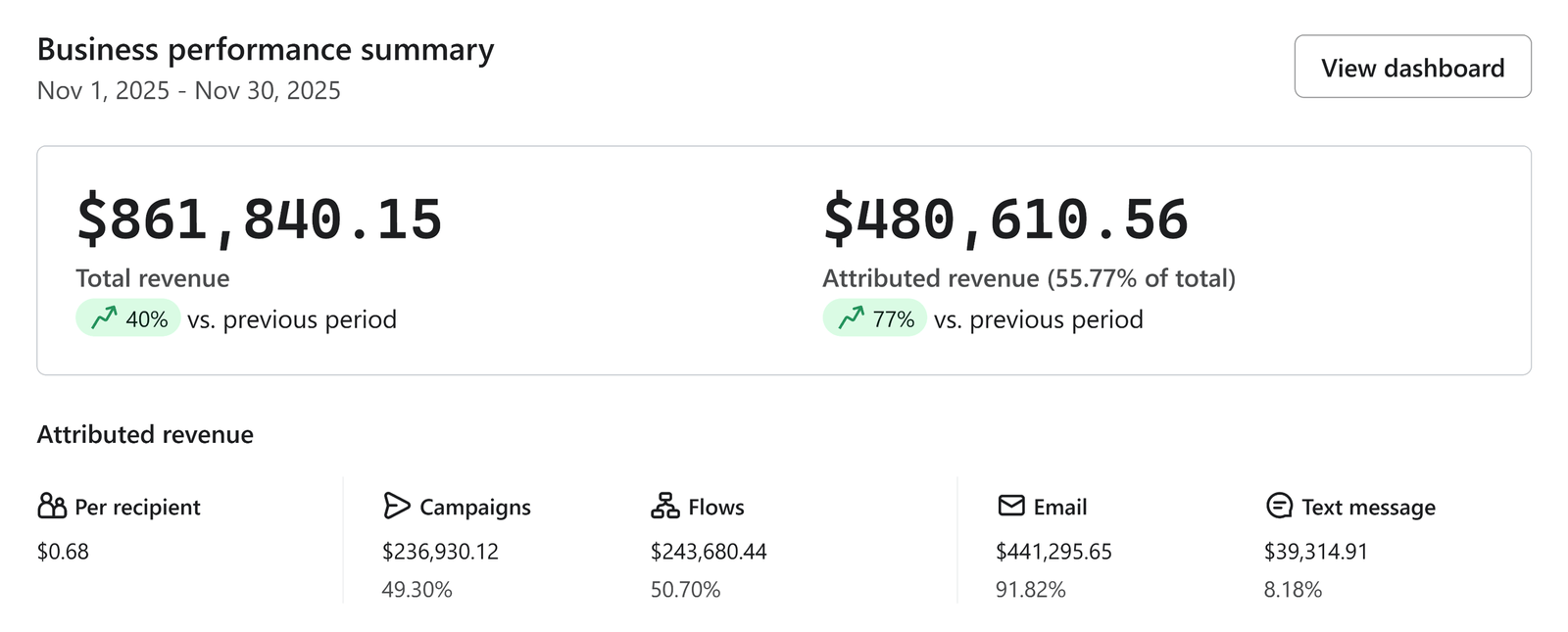The width and height of the screenshot is (1568, 632).
Task: Click the trending-up arrow beside 40%
Action: point(104,318)
